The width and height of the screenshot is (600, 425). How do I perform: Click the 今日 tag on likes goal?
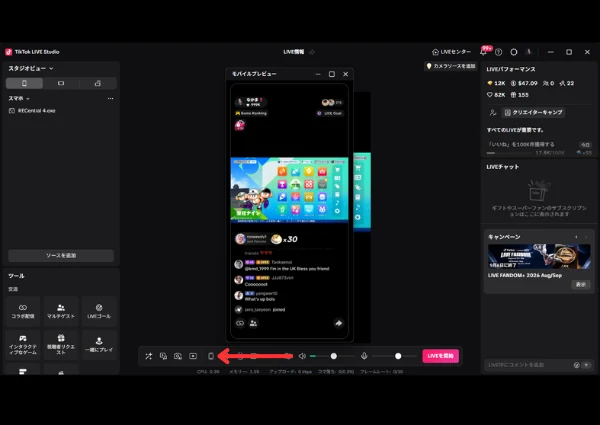(585, 145)
